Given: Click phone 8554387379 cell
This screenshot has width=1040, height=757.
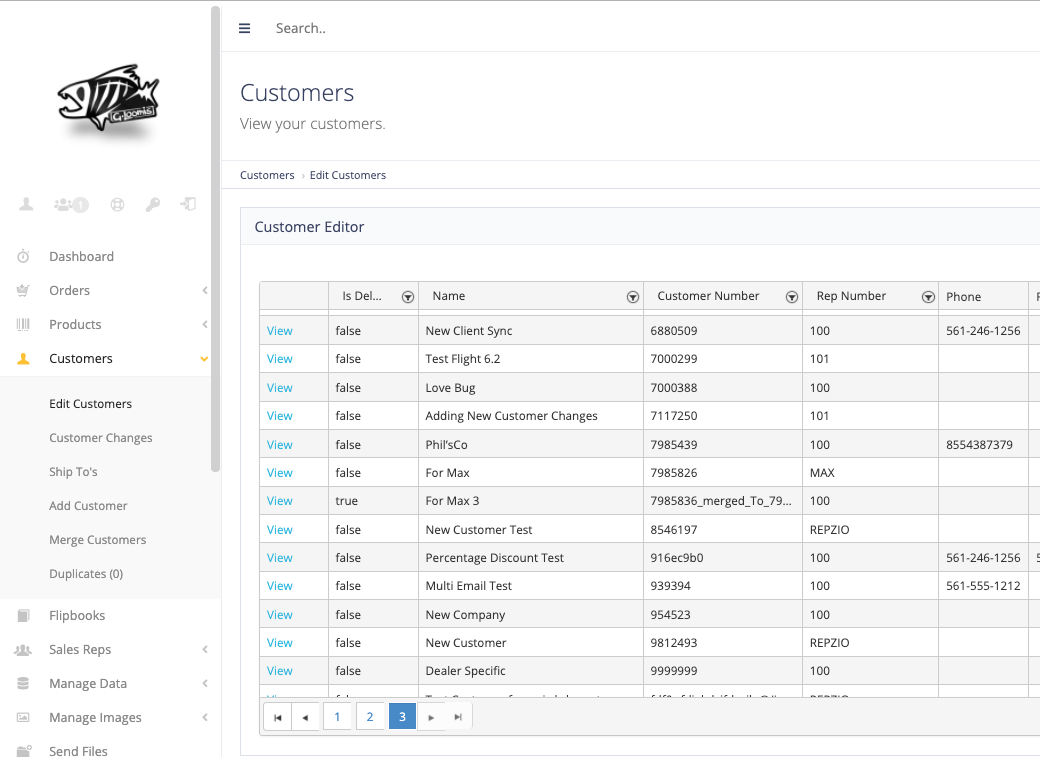Looking at the screenshot, I should coord(984,445).
